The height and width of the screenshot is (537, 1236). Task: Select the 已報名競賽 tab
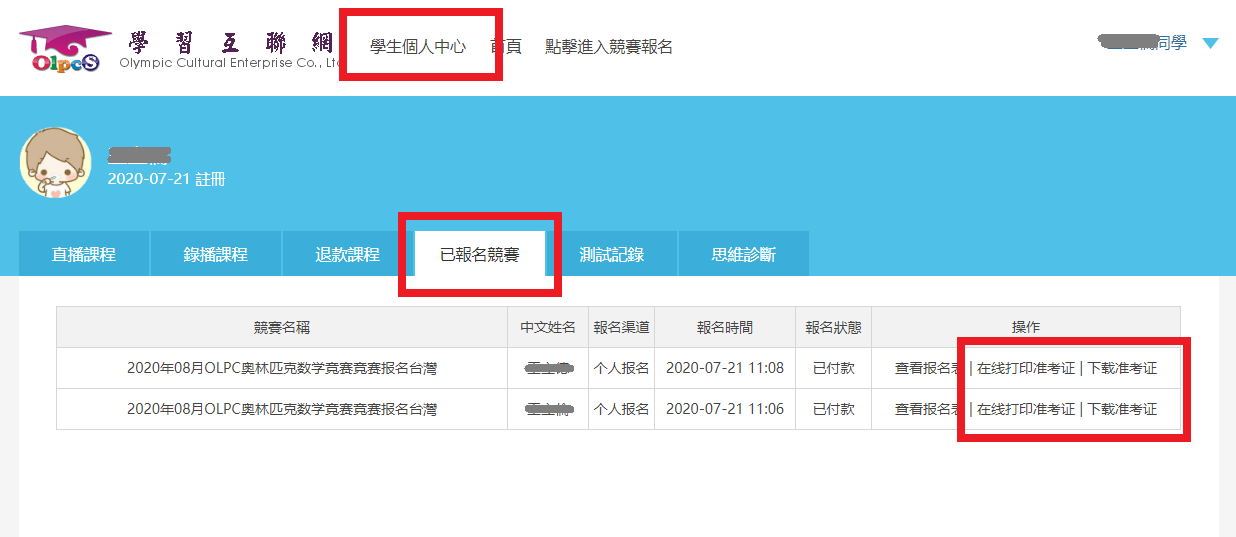coord(480,254)
